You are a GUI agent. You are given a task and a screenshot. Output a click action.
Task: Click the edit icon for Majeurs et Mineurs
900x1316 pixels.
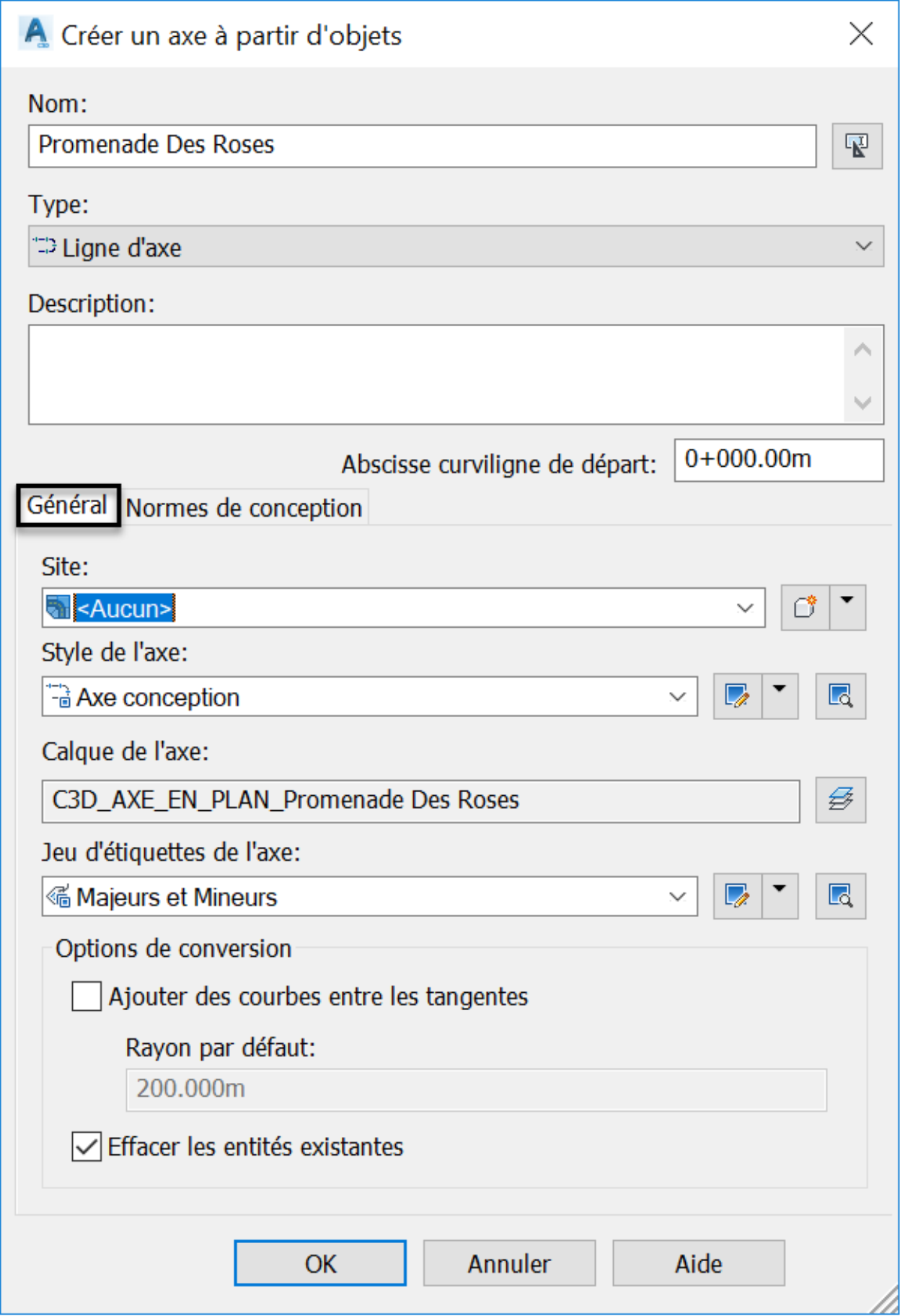pyautogui.click(x=737, y=896)
